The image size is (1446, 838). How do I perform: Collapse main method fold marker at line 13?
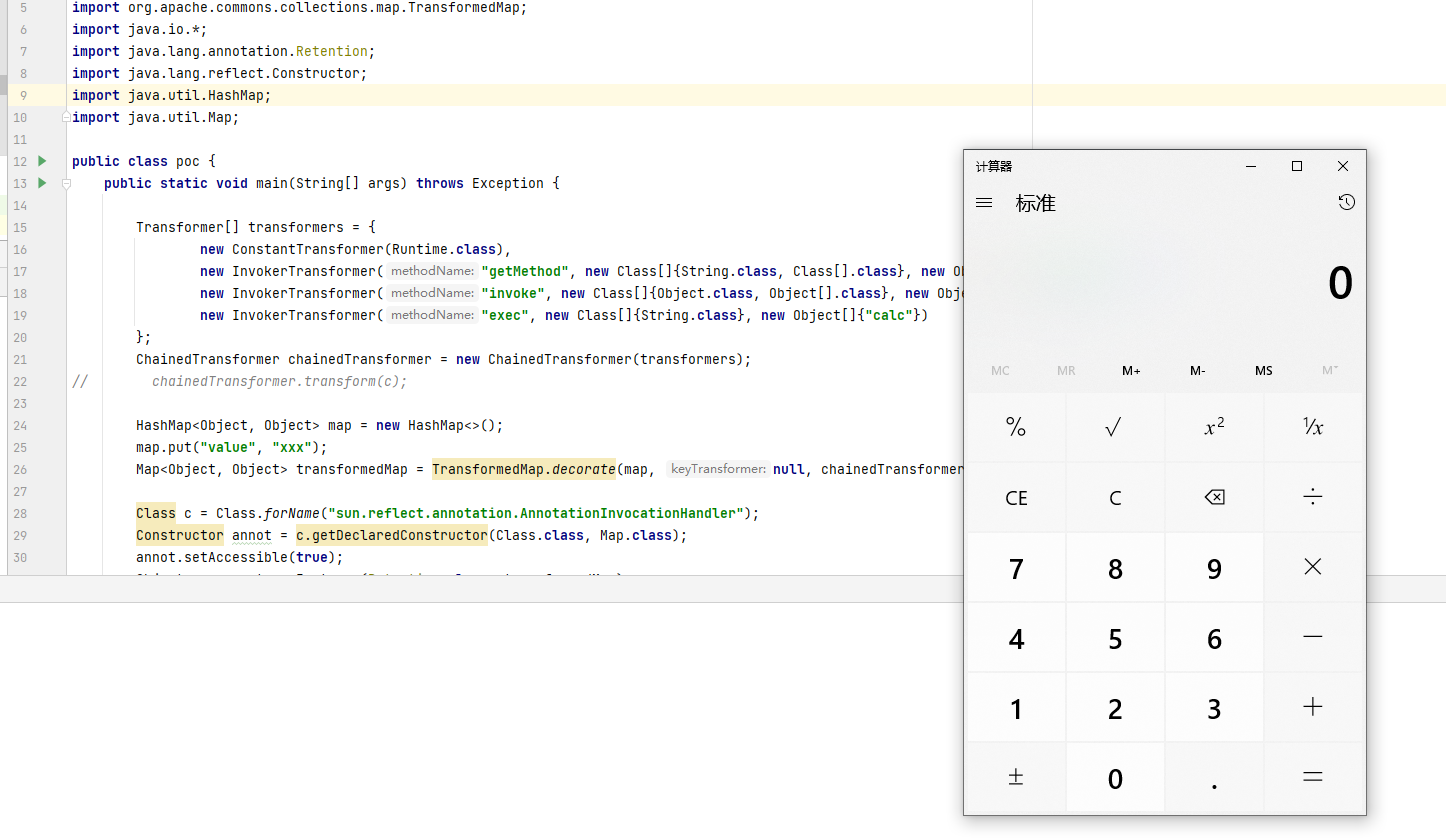tap(66, 183)
